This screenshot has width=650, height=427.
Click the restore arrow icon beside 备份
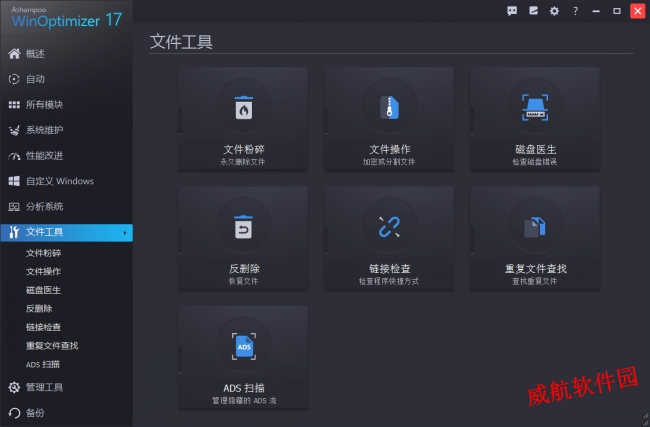pos(14,413)
